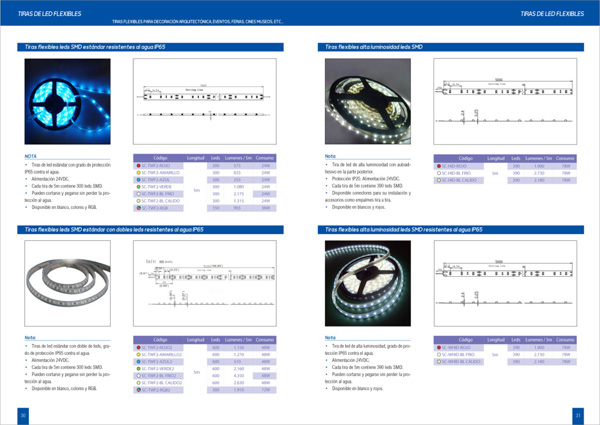Click the green dot beside SC-TWF2-VERDE
Screen dimensions: 600x425
click(139, 187)
